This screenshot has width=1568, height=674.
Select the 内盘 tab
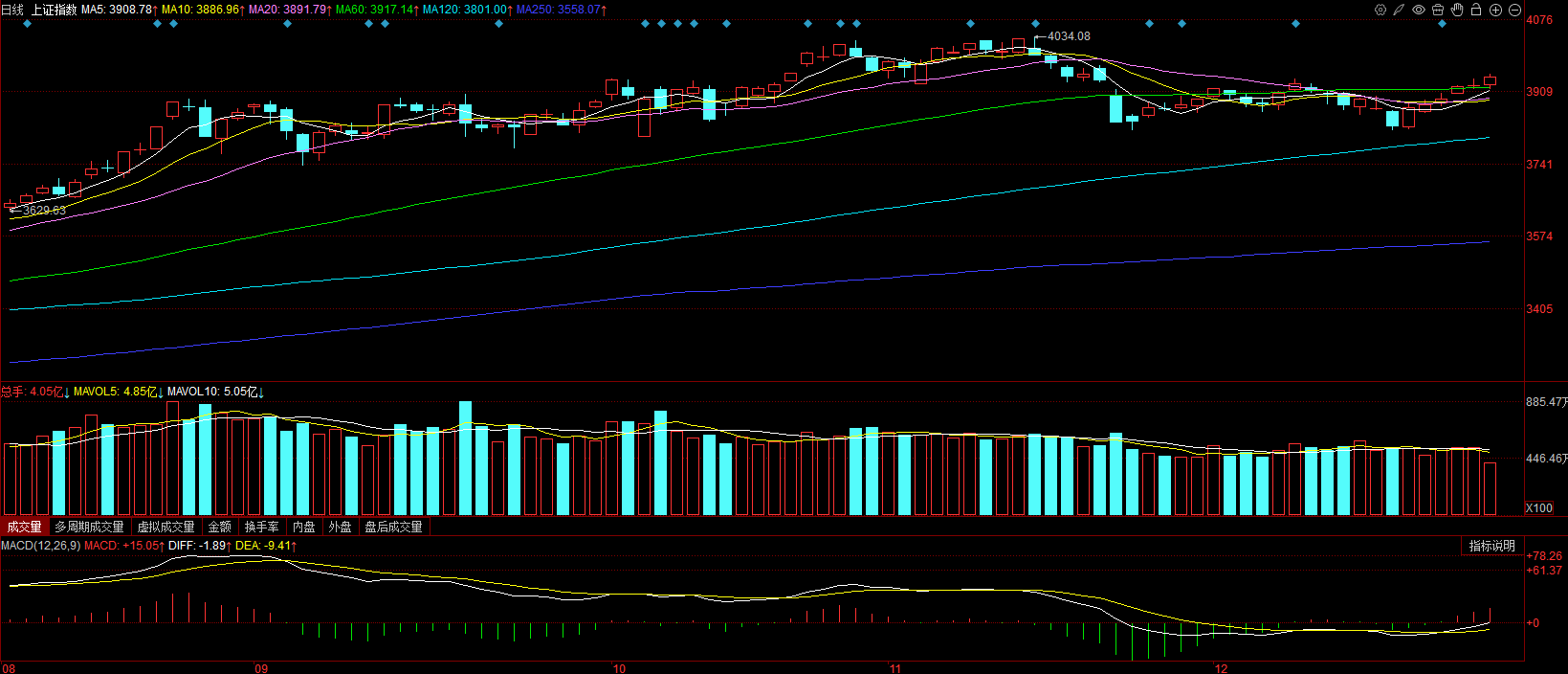pyautogui.click(x=304, y=527)
